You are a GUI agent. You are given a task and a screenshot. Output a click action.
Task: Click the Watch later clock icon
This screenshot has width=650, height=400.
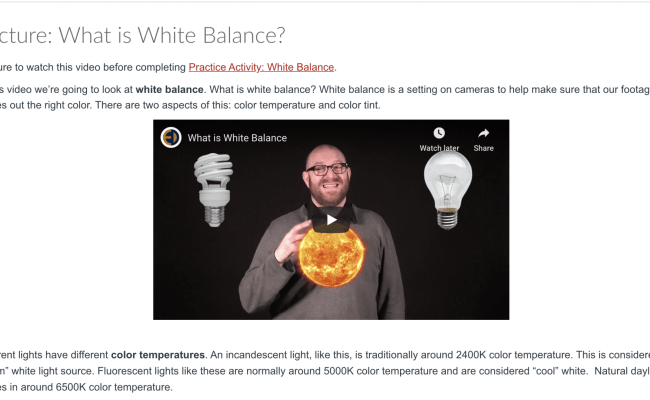click(439, 133)
